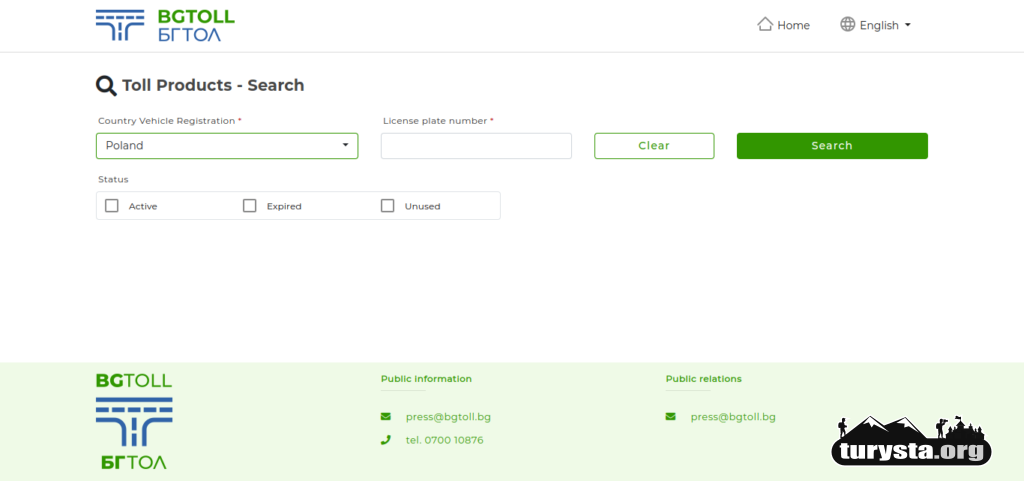Click the phone icon in footer
Screen dimensions: 1024x481
[386, 440]
